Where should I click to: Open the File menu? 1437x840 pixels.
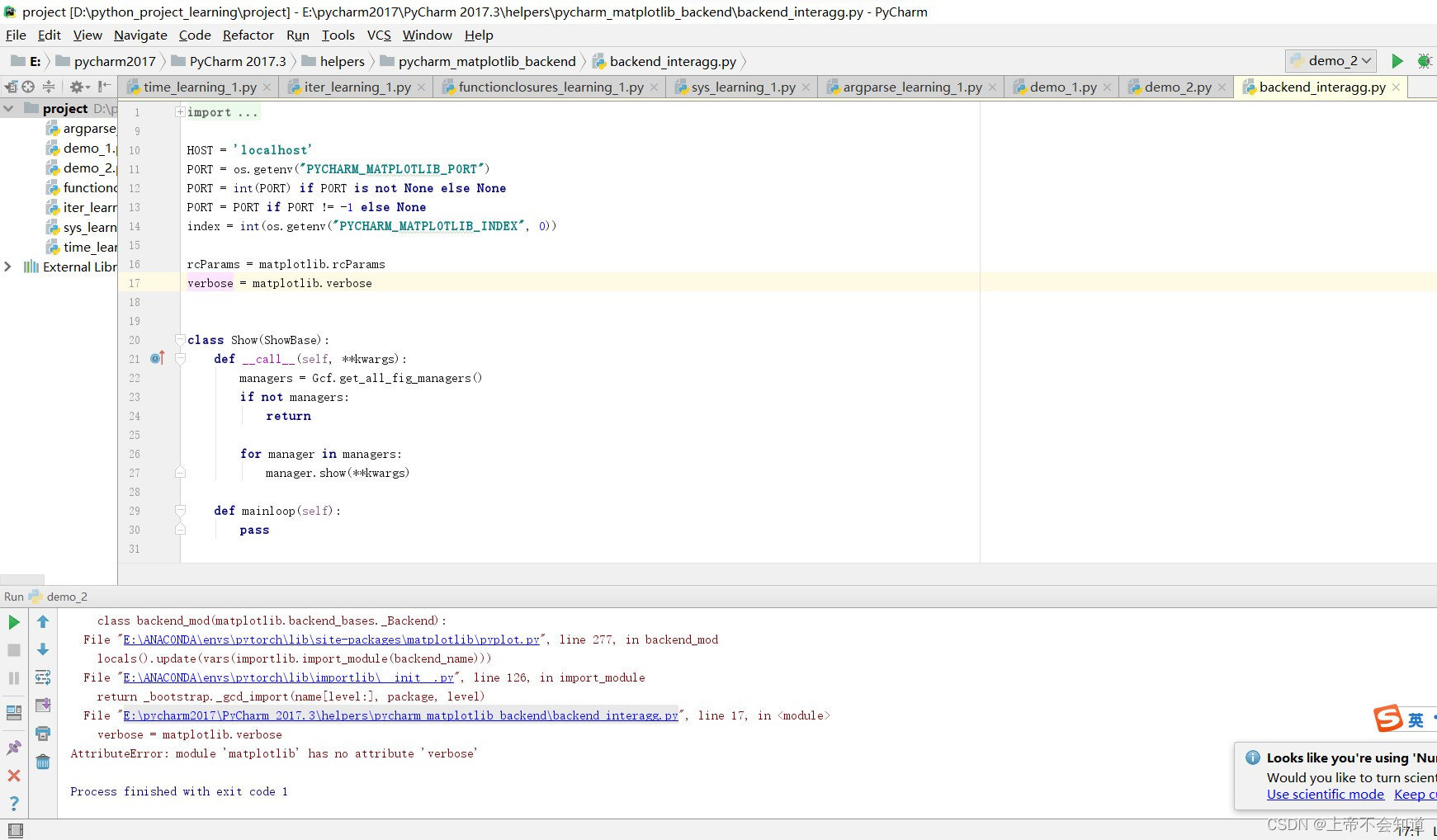tap(16, 35)
